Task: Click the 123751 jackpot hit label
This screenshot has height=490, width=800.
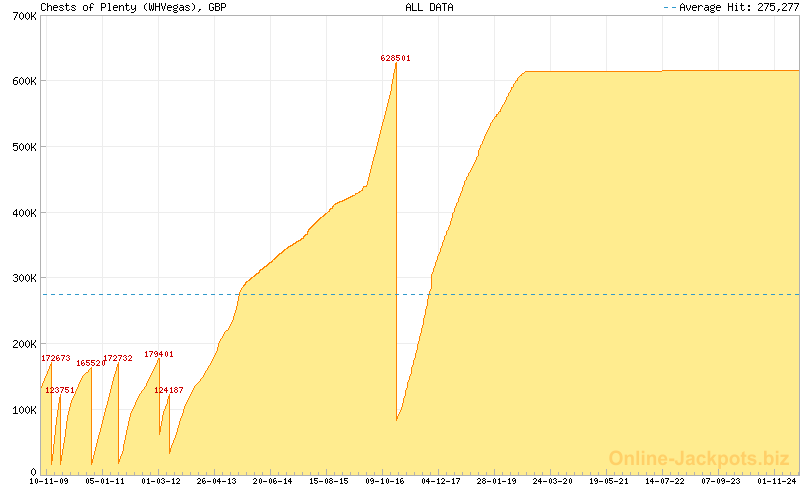Action: click(x=60, y=390)
